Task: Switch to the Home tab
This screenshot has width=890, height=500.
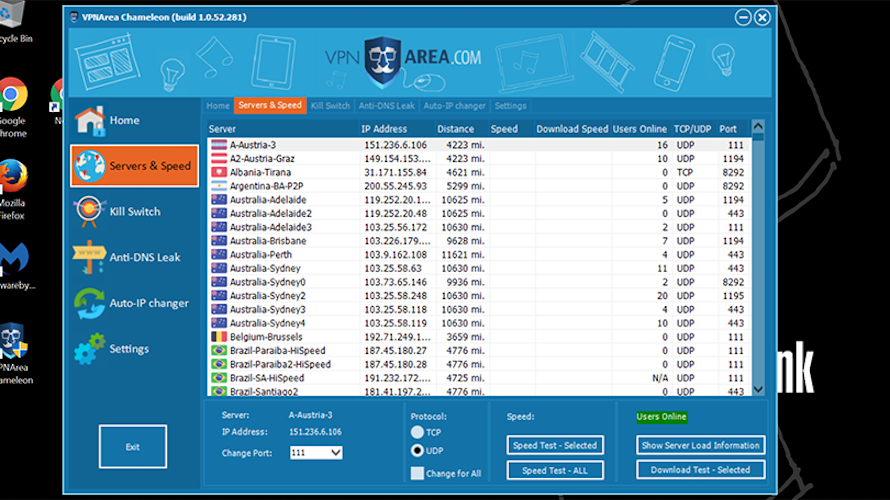Action: pyautogui.click(x=218, y=106)
